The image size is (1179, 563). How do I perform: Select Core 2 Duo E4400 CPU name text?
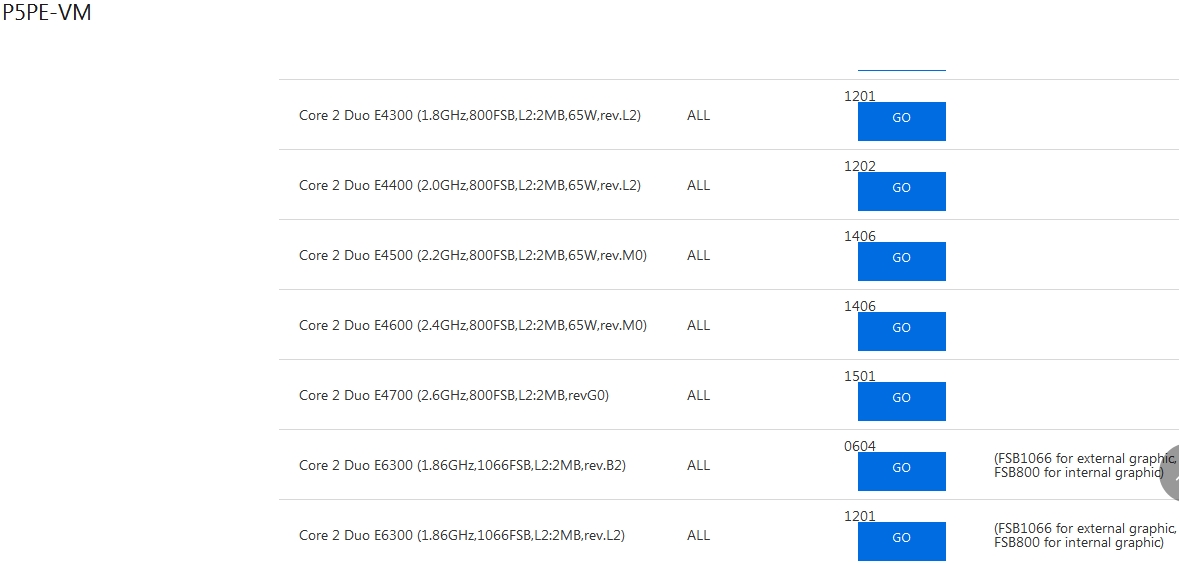click(470, 186)
